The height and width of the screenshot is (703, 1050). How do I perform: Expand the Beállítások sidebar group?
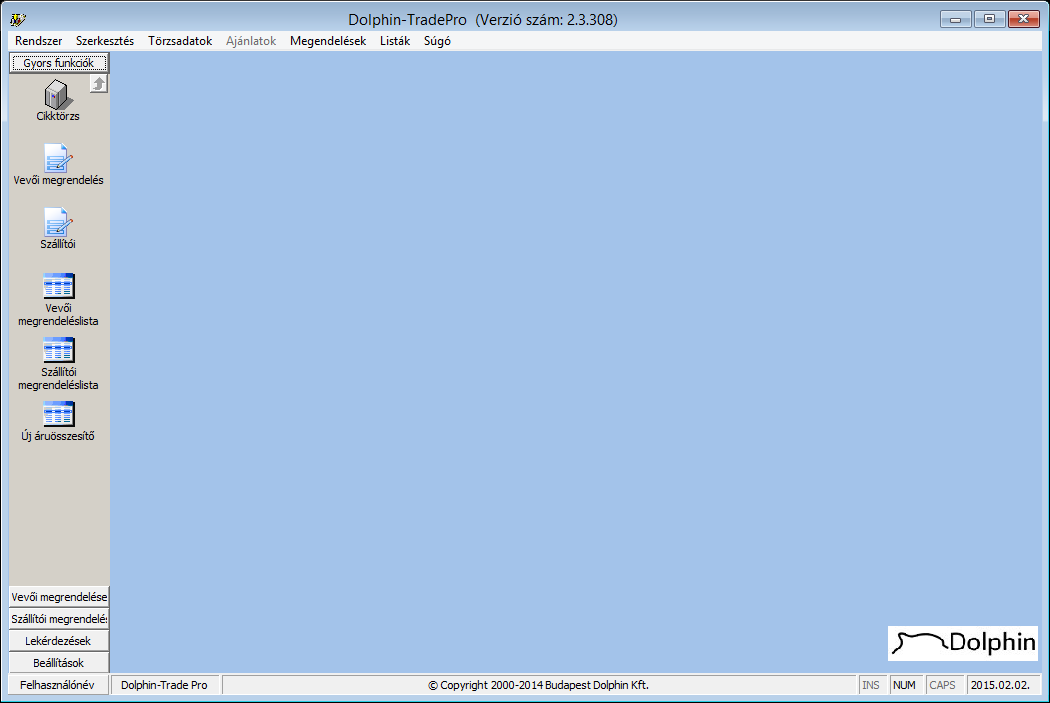pyautogui.click(x=59, y=663)
